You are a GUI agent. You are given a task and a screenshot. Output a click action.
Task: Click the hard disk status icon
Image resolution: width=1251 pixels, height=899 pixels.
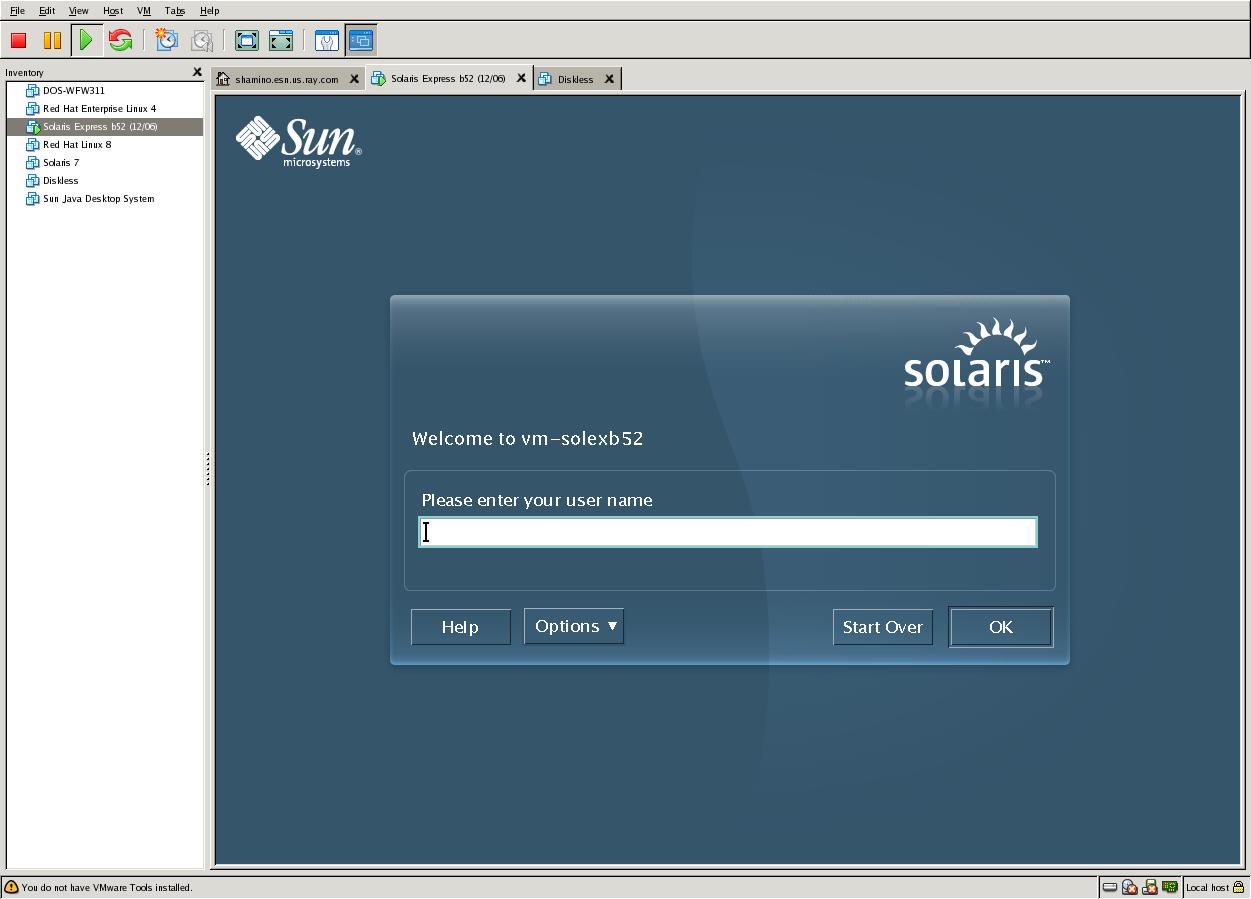coord(1110,887)
